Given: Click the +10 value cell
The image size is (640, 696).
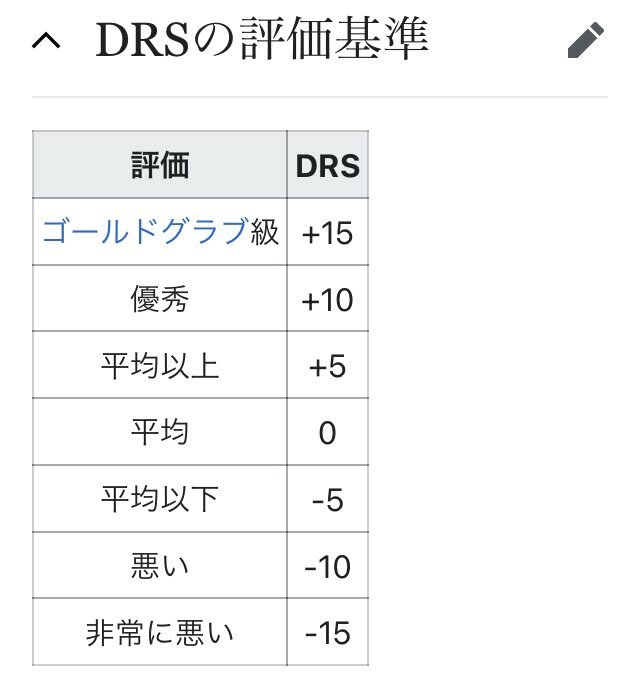Looking at the screenshot, I should coord(328,298).
